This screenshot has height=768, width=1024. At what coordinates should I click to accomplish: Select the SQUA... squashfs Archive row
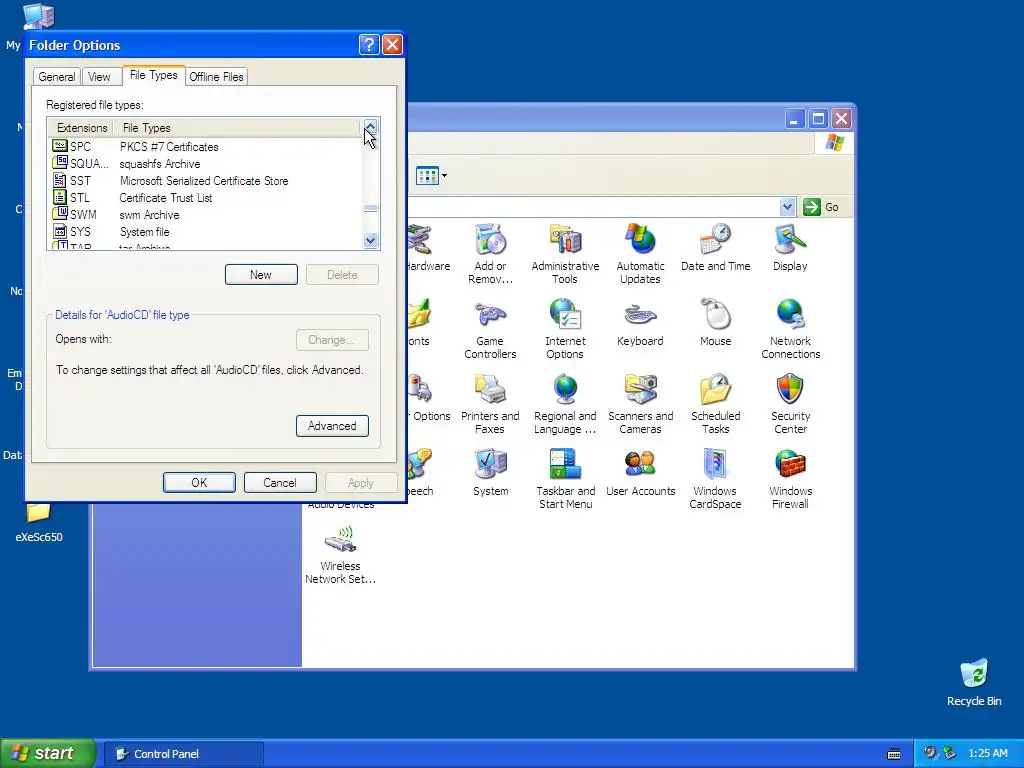[x=205, y=163]
